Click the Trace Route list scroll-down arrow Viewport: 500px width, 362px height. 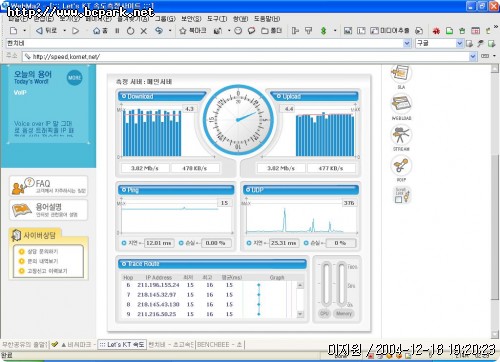point(300,314)
